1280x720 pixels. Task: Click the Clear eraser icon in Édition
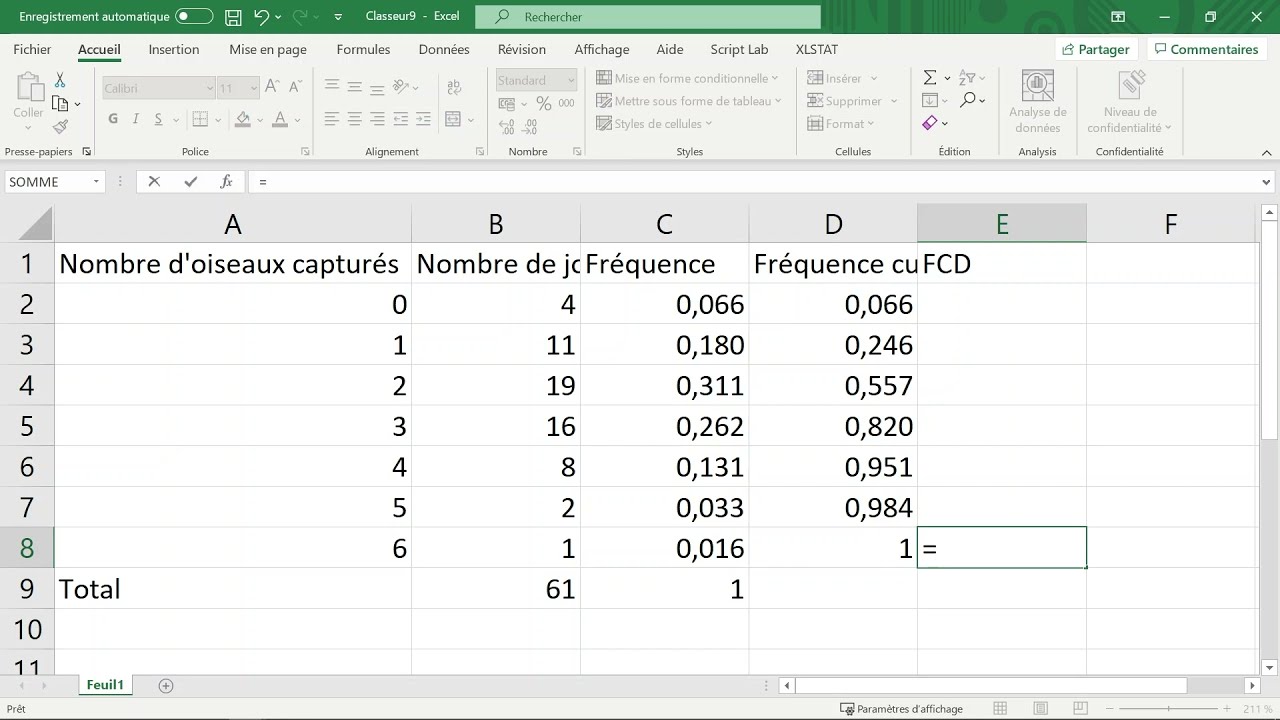pos(930,123)
